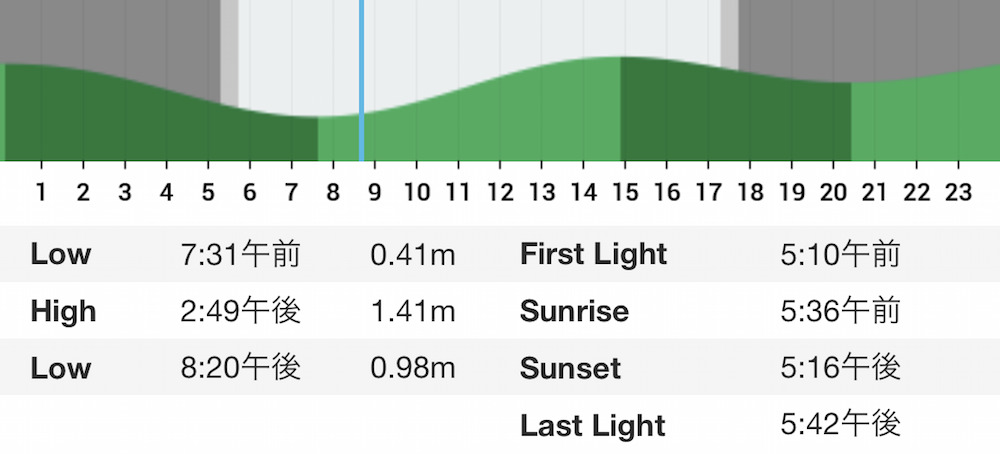Click the 0.41m tide height value

pos(413,254)
